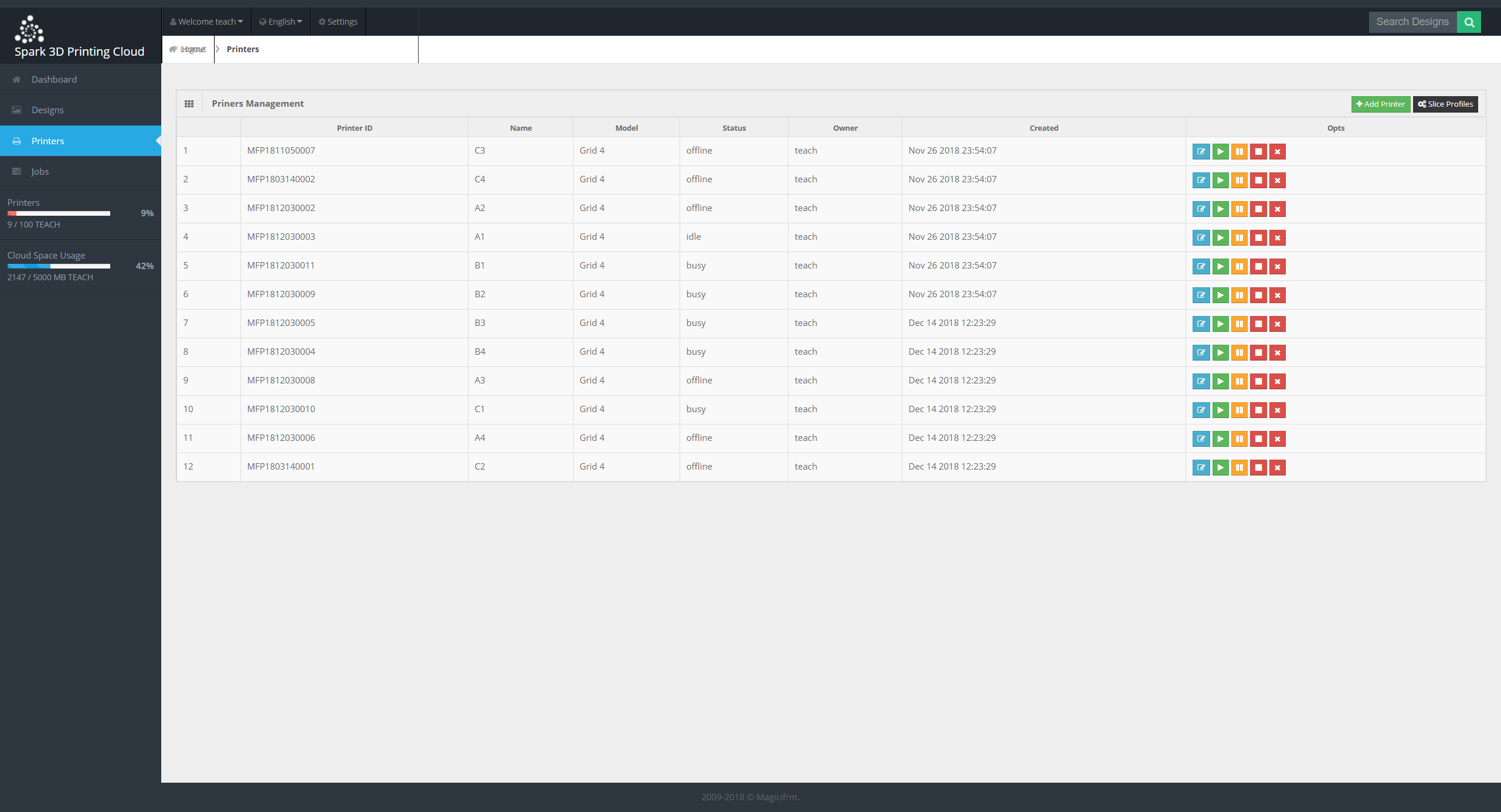Stop busy printer B1 with the stop icon
1501x812 pixels.
(1258, 266)
